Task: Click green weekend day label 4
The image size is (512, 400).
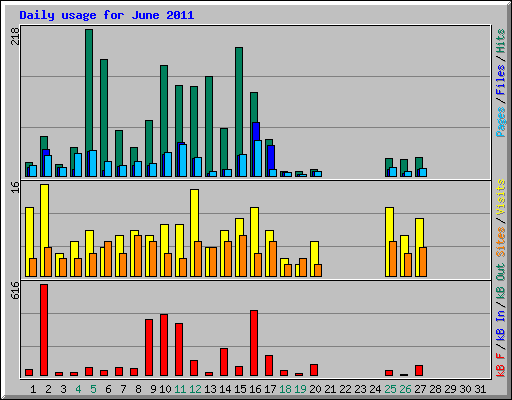Action: [78, 389]
